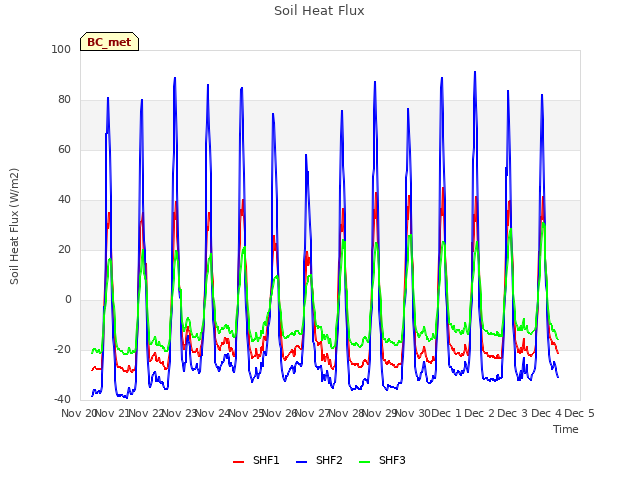Click the Dec 1 x-axis tick label

coord(447,413)
